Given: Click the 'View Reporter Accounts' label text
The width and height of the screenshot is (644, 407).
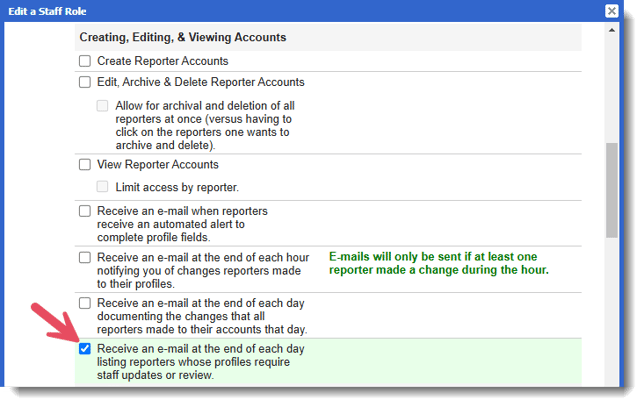Looking at the screenshot, I should click(x=157, y=164).
